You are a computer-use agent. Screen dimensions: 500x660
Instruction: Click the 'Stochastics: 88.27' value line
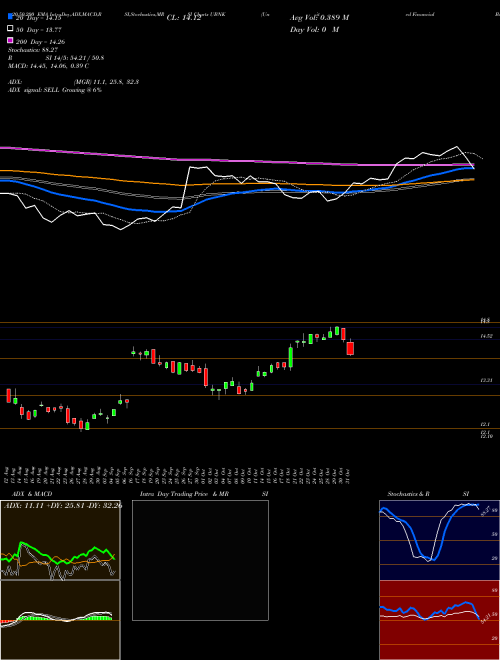pyautogui.click(x=33, y=50)
